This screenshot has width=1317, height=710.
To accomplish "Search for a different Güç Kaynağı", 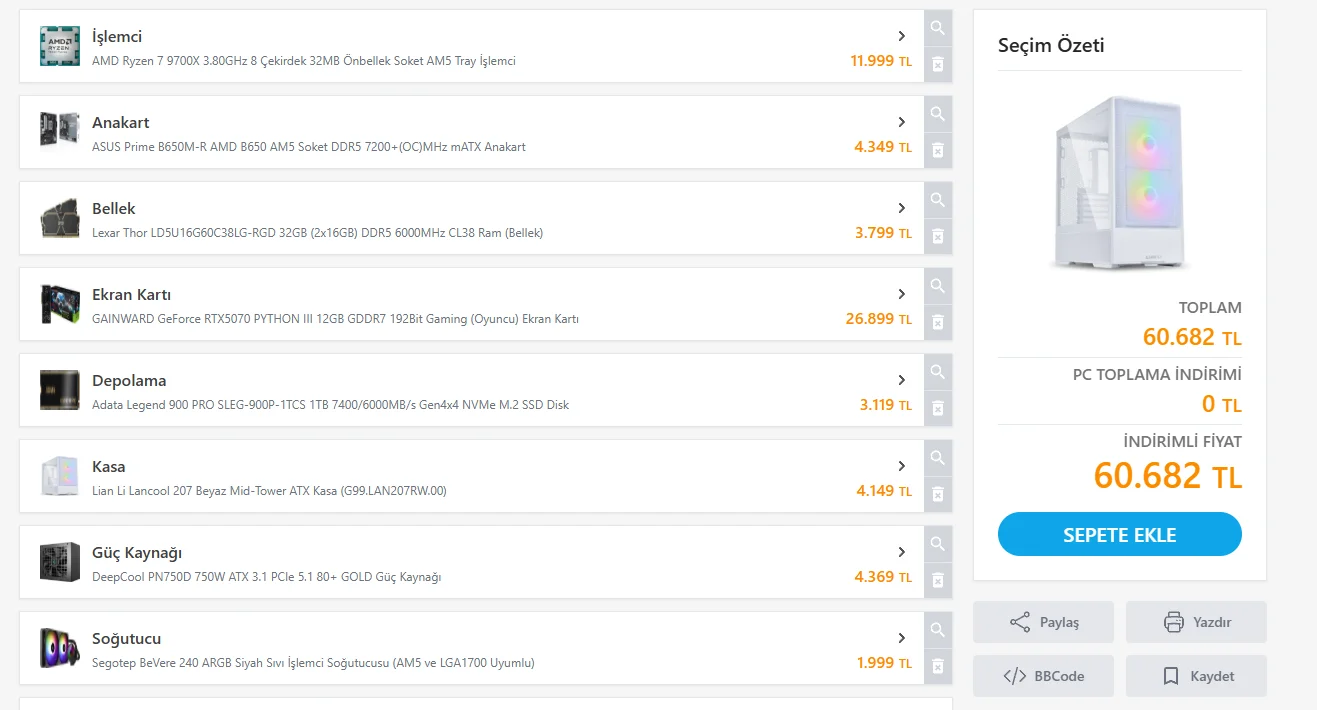I will coord(937,544).
